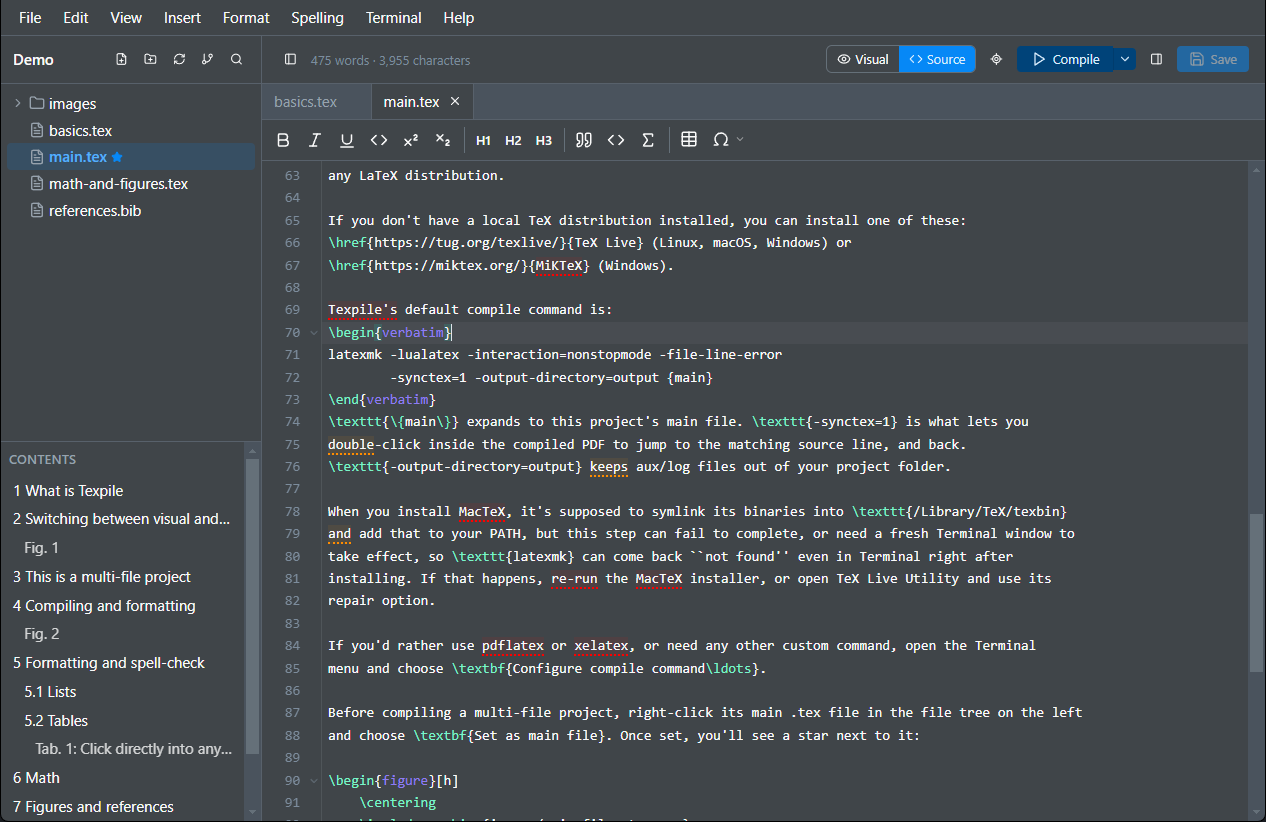Open the Edit menu

pos(76,18)
